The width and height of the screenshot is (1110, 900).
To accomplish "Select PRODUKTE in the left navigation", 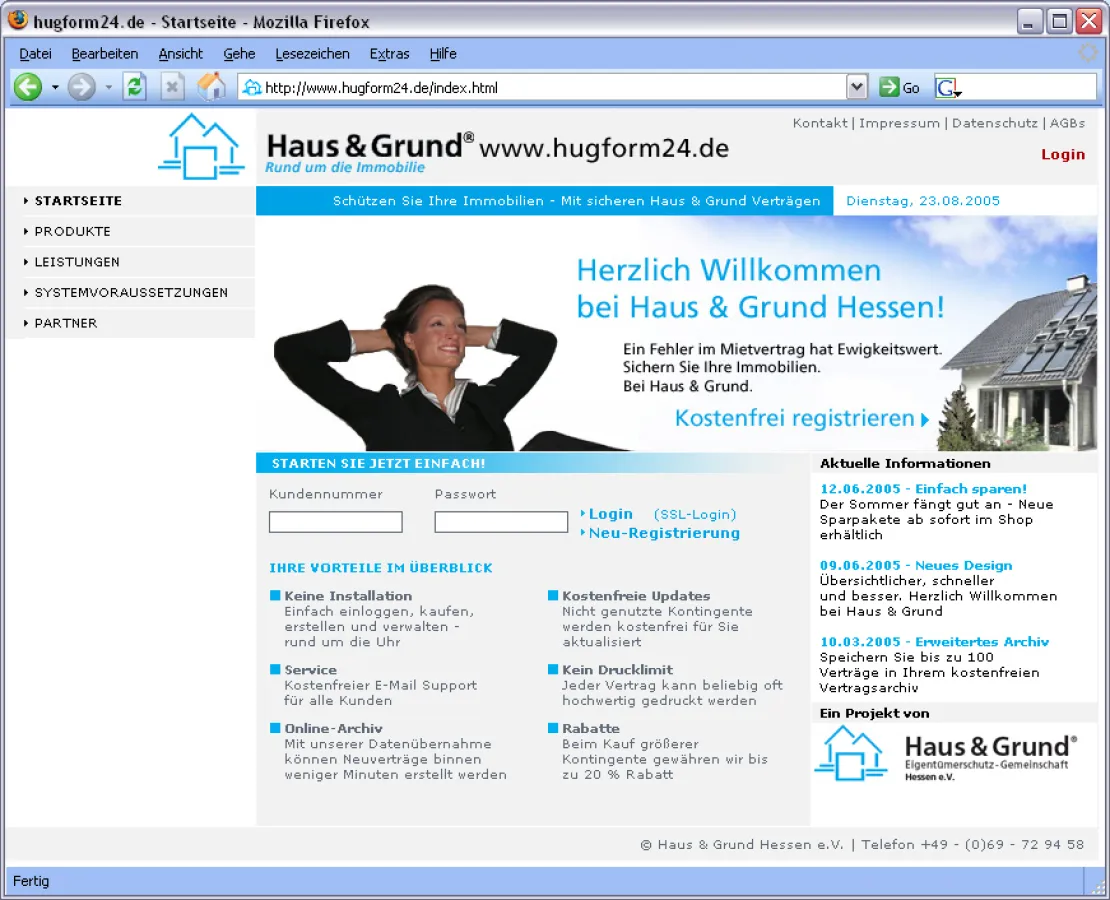I will click(72, 231).
